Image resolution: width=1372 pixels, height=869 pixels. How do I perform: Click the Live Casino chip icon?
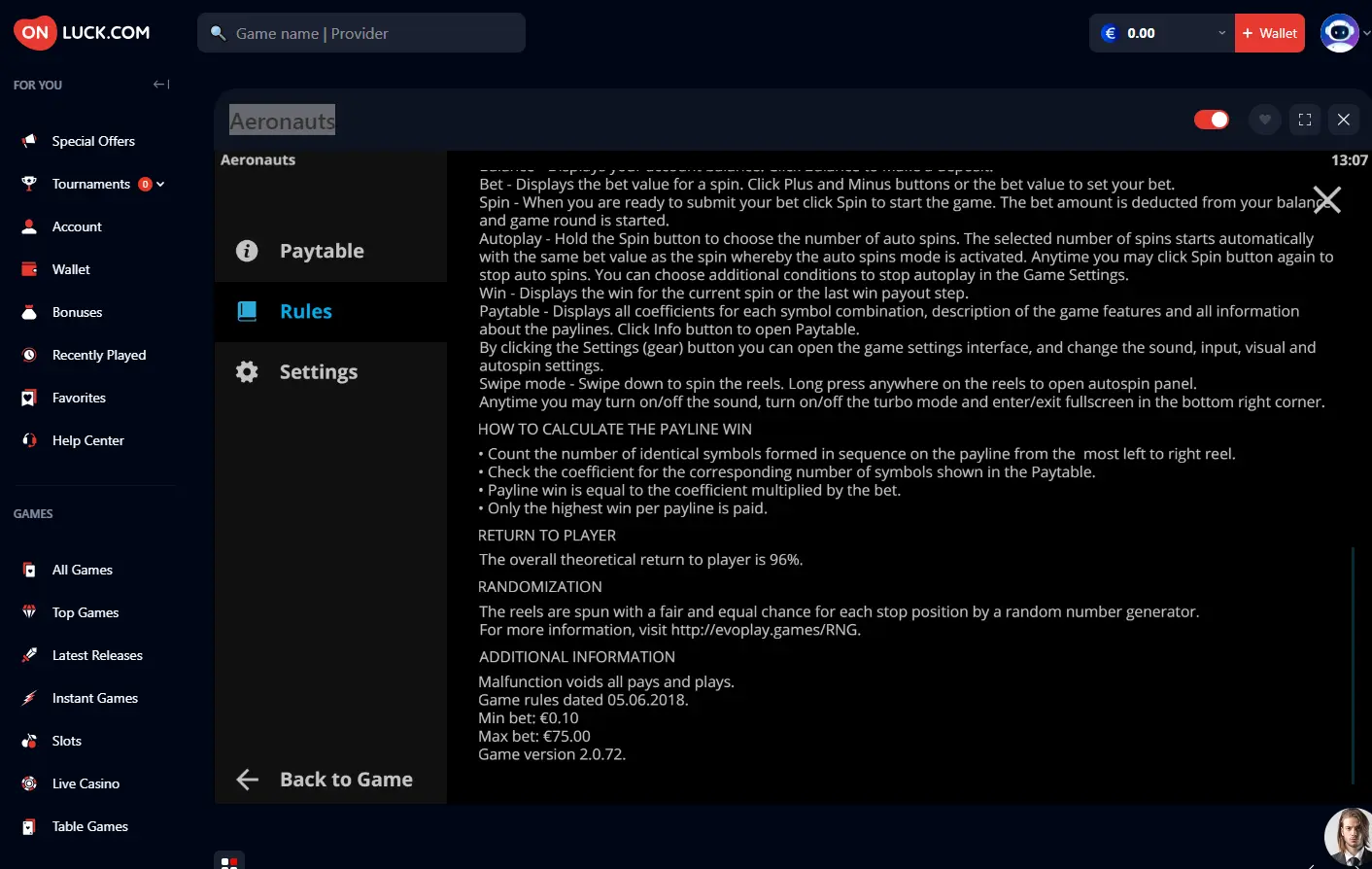coord(29,783)
